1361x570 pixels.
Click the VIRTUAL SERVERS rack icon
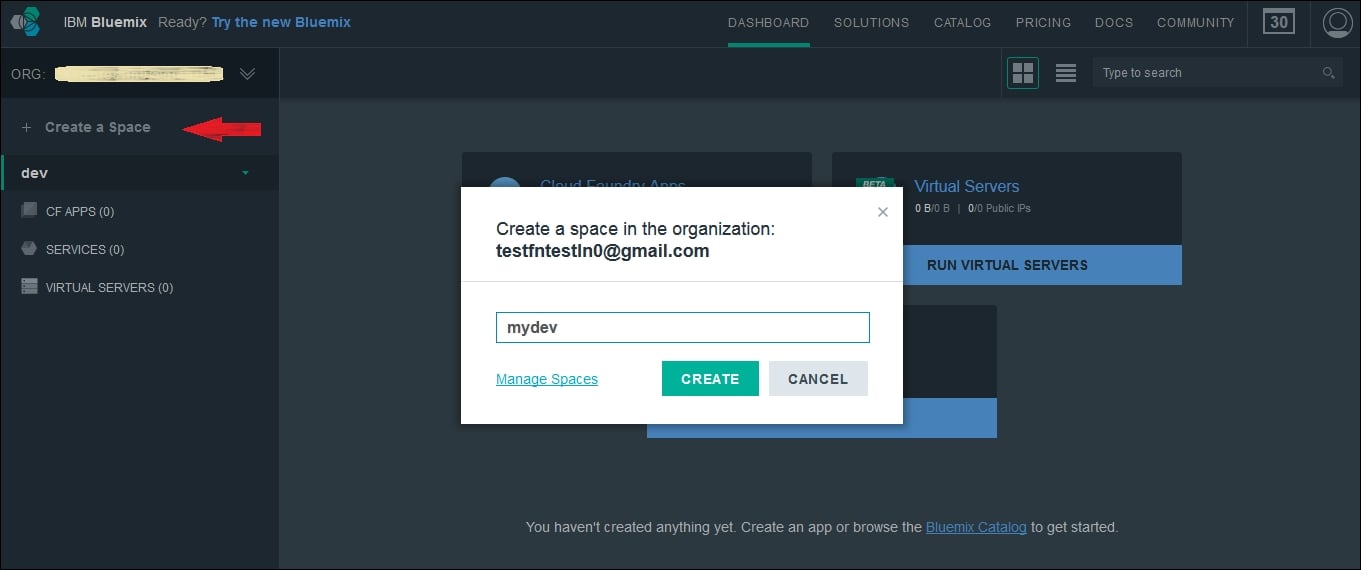point(29,287)
